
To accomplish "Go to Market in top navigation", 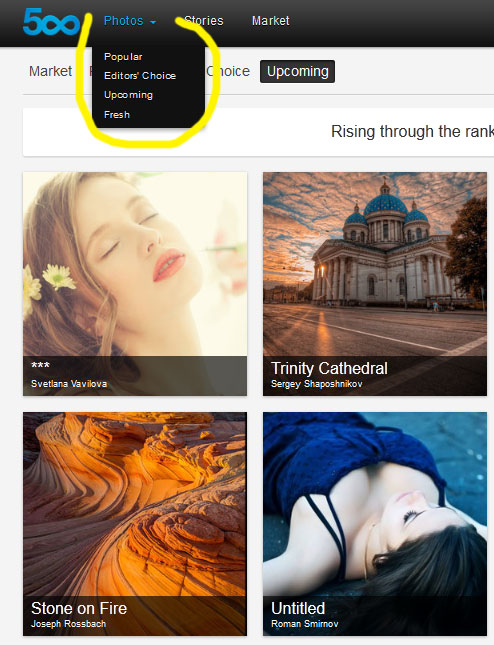I will coord(271,21).
